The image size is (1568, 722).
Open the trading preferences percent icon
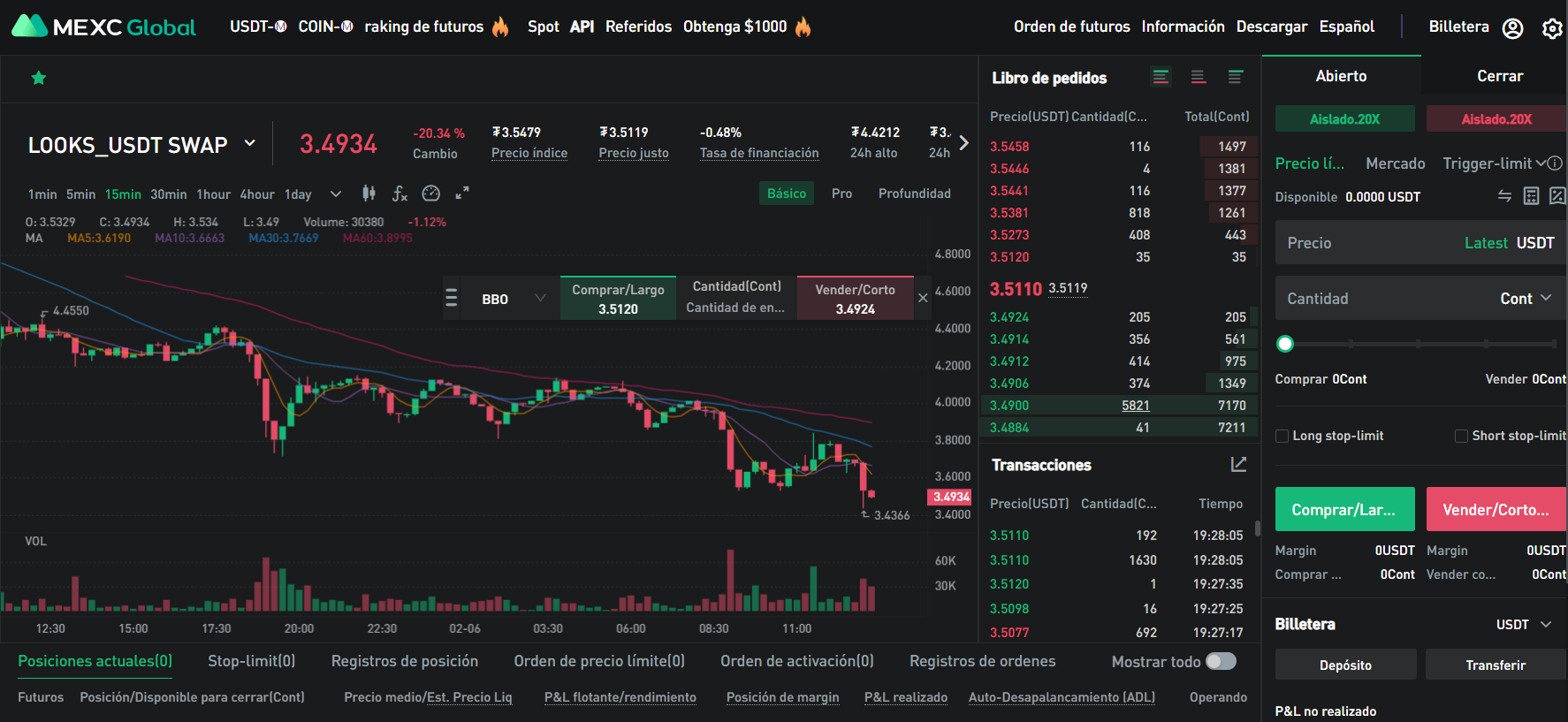coord(1557,196)
